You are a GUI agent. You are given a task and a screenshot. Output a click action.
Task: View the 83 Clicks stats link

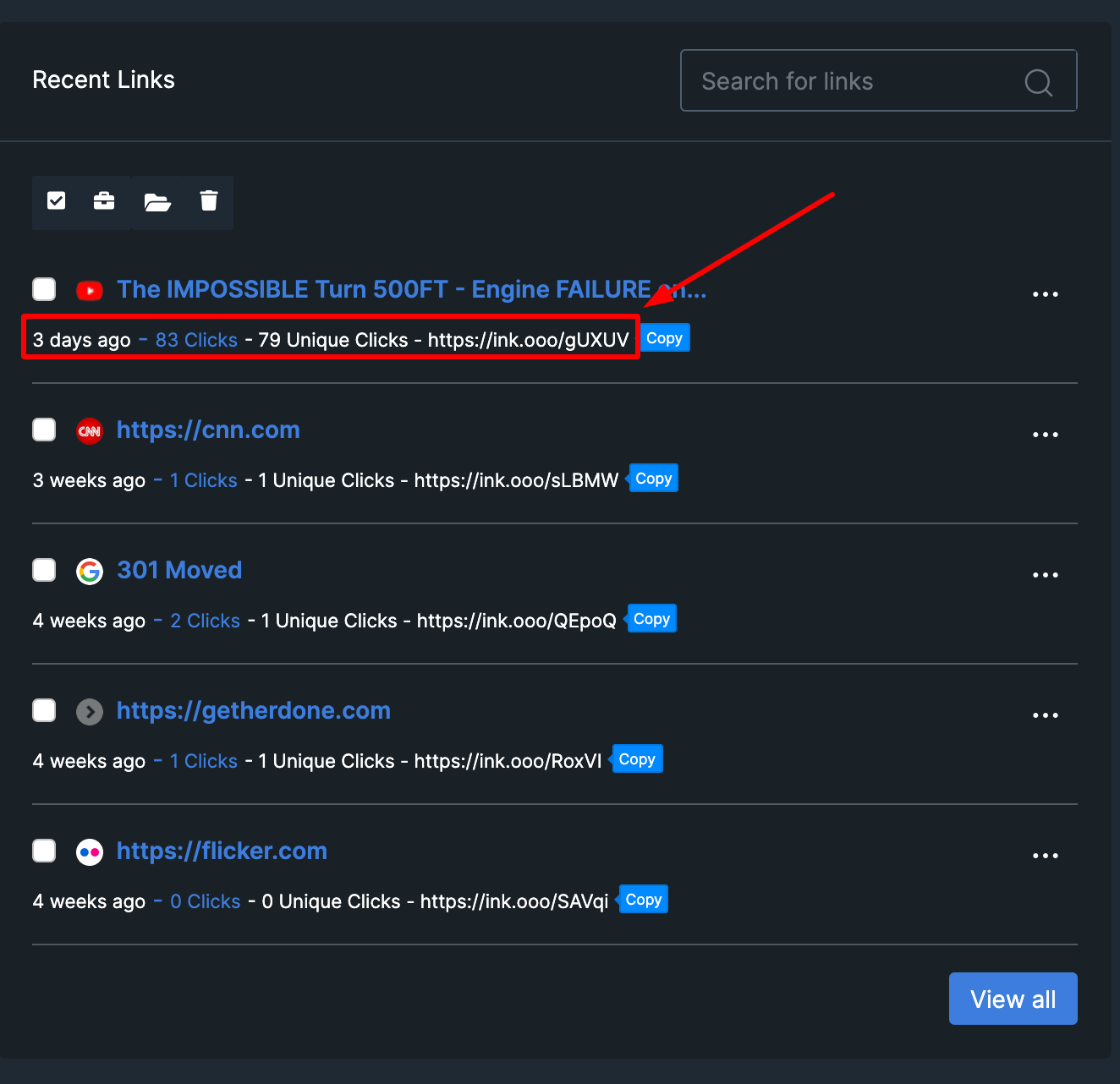(196, 340)
